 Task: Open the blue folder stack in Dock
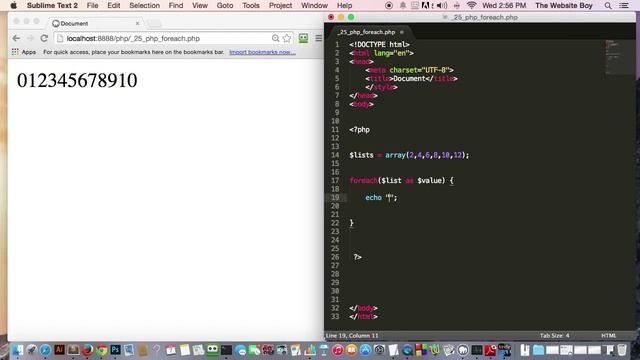click(x=539, y=350)
